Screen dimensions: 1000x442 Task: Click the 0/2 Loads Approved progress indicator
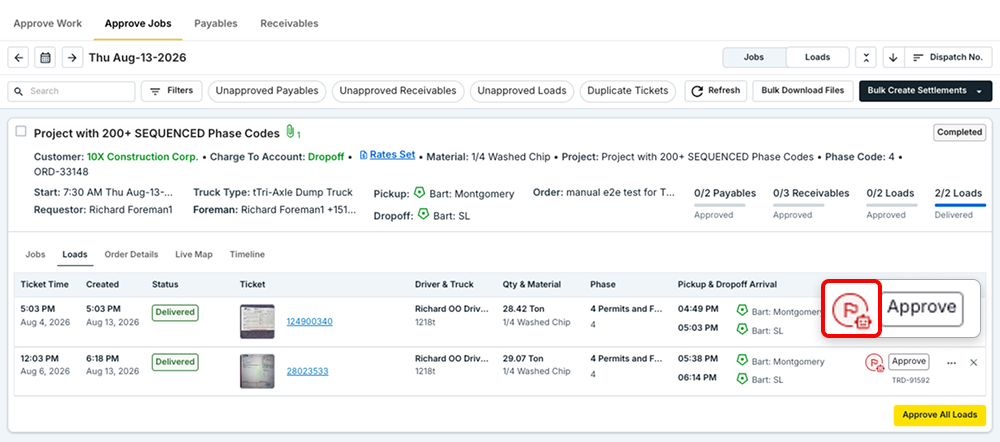pos(892,203)
